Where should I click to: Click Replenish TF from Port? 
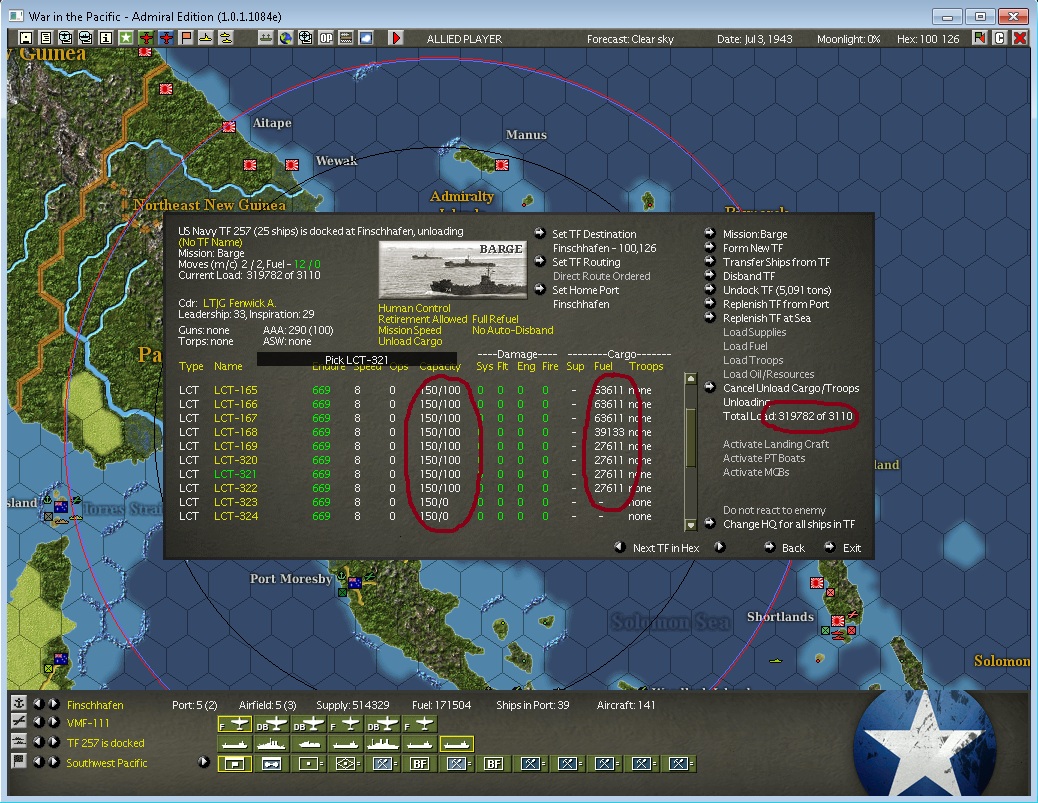click(x=776, y=304)
